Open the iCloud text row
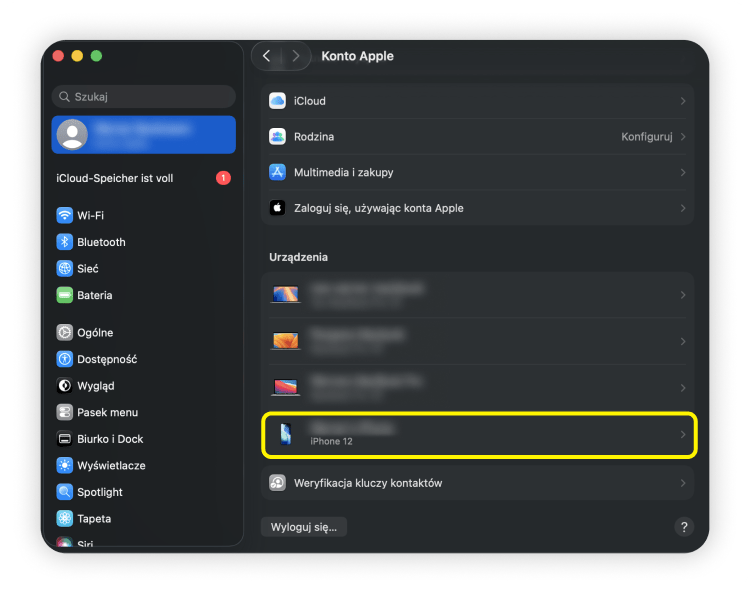This screenshot has width=750, height=590. coord(478,101)
